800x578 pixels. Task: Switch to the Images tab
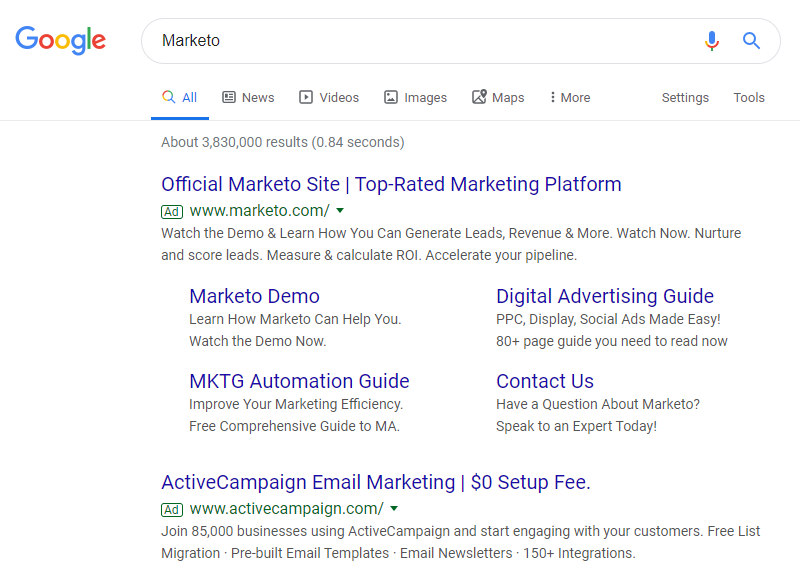point(415,97)
